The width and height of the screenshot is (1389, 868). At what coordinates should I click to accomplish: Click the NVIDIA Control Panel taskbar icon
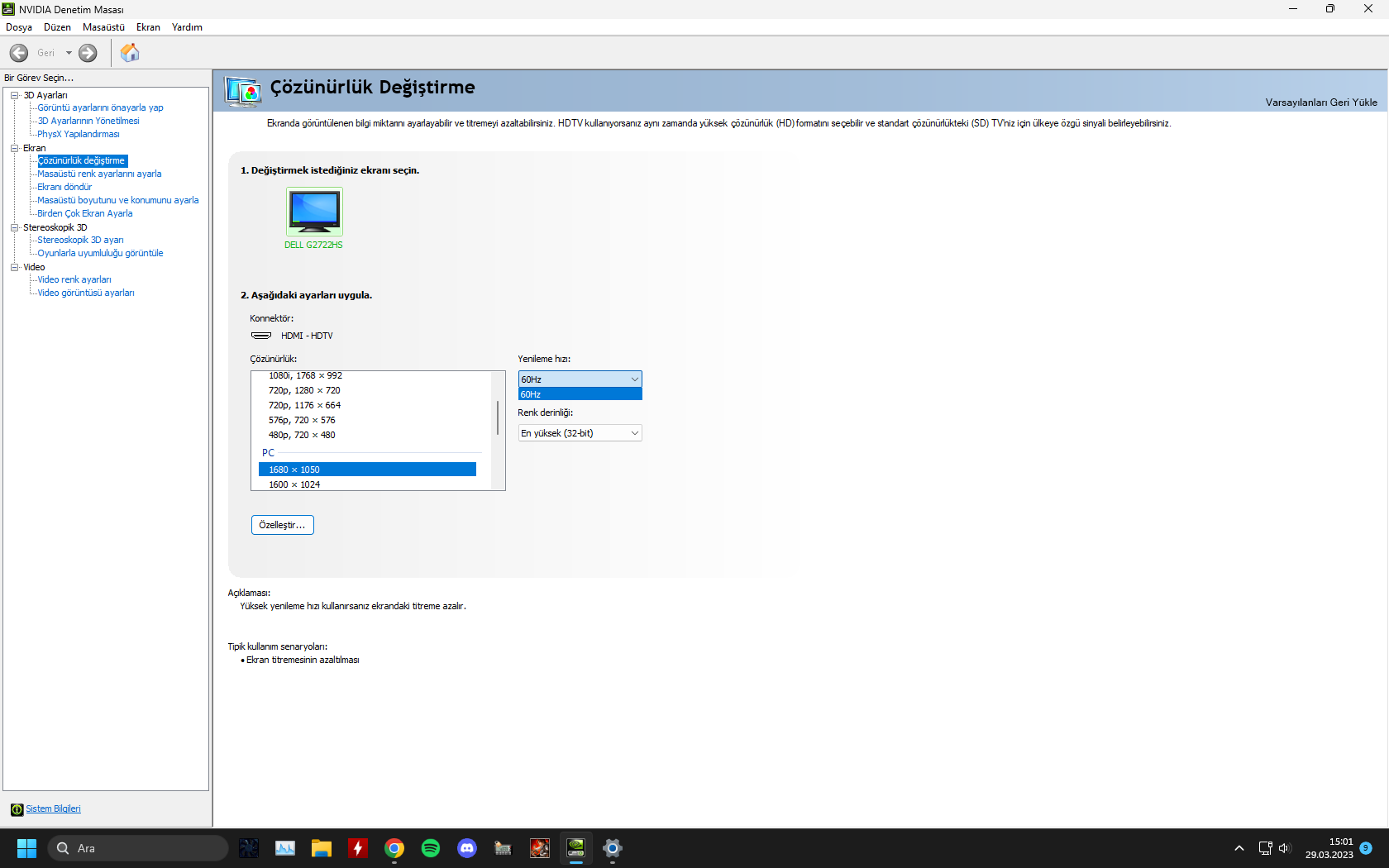point(576,848)
